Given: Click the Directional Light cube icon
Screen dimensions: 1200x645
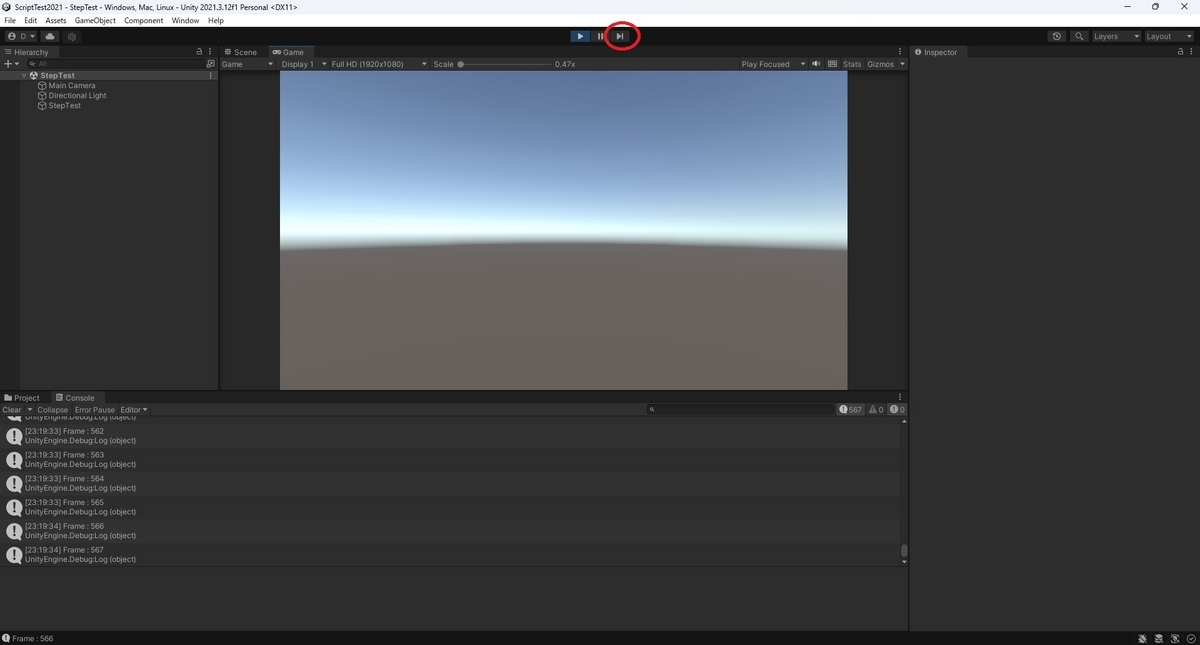Looking at the screenshot, I should tap(42, 96).
